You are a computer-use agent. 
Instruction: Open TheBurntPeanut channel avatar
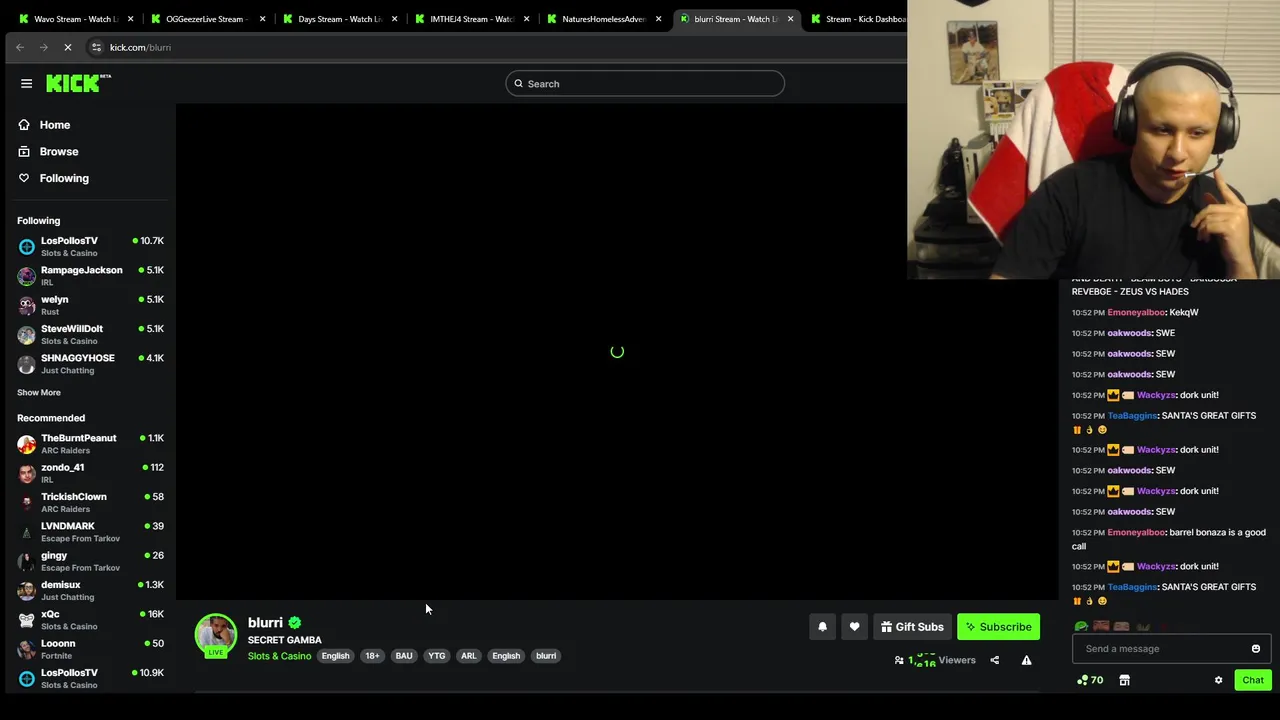coord(26,444)
